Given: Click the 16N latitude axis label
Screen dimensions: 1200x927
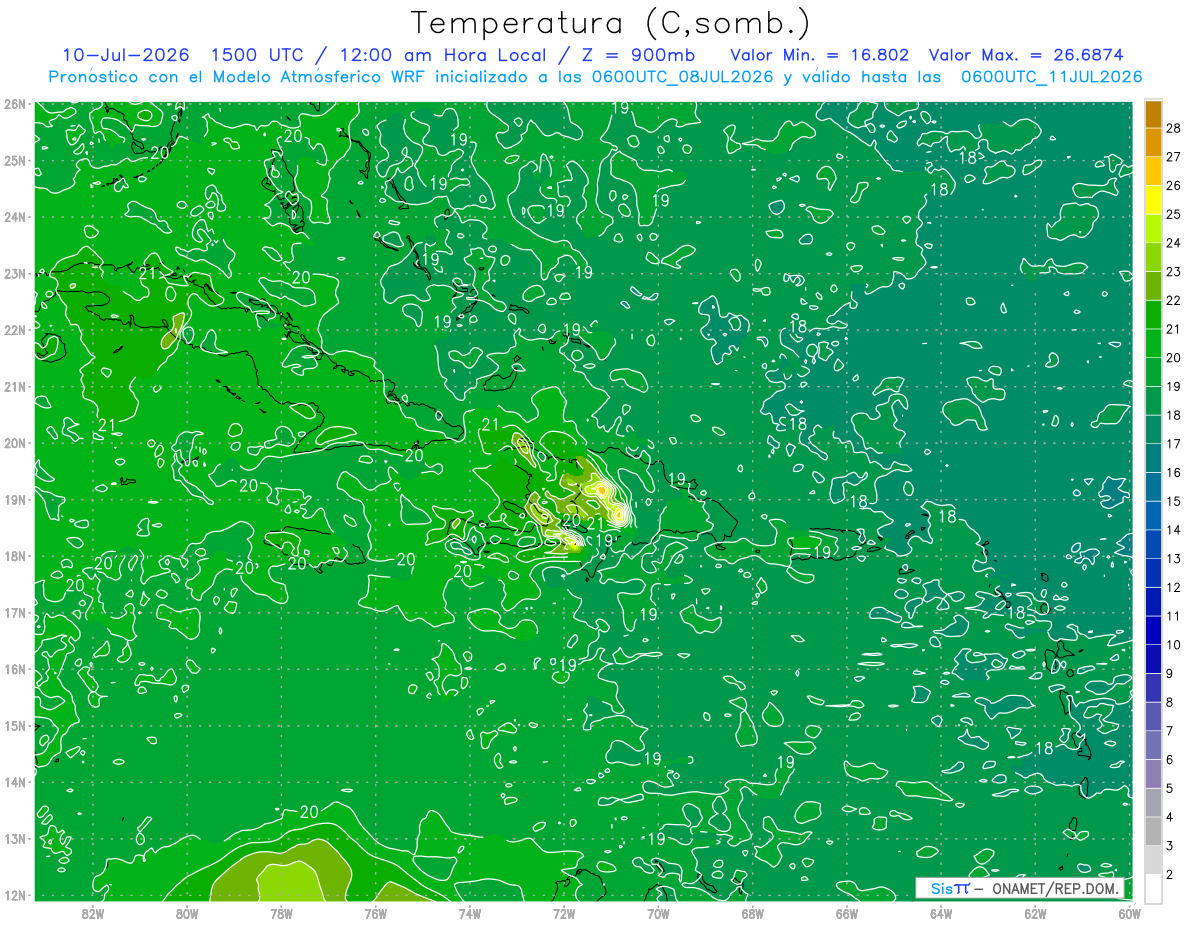Looking at the screenshot, I should point(15,669).
